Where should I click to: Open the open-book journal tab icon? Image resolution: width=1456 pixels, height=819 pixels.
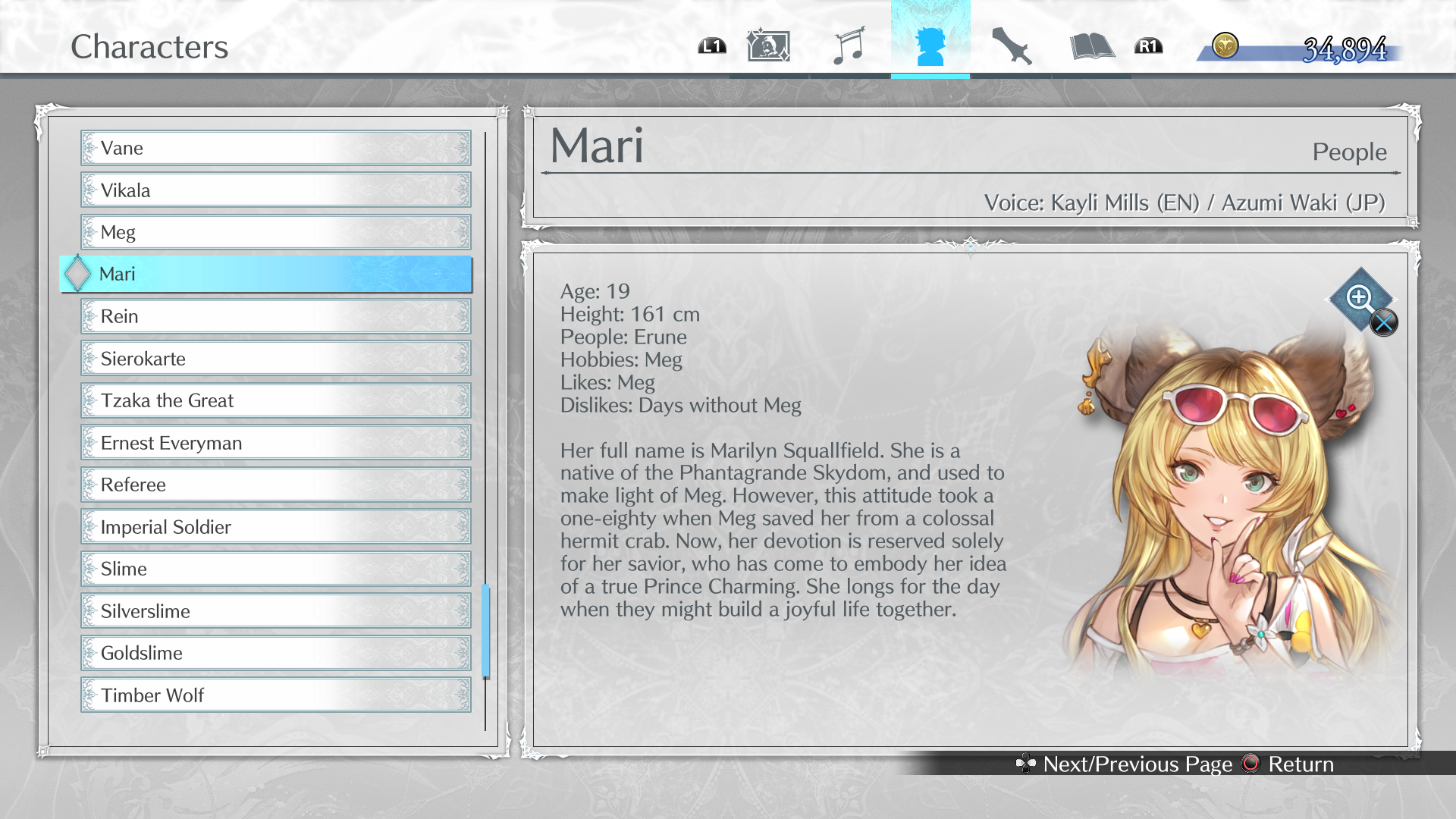(x=1092, y=46)
